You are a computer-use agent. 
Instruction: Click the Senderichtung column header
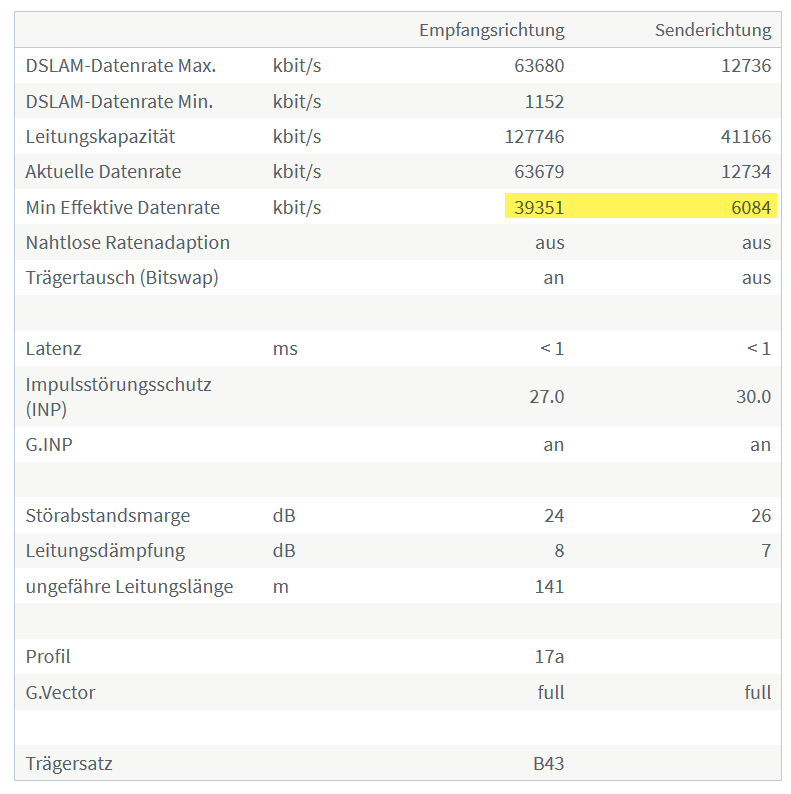tap(713, 30)
